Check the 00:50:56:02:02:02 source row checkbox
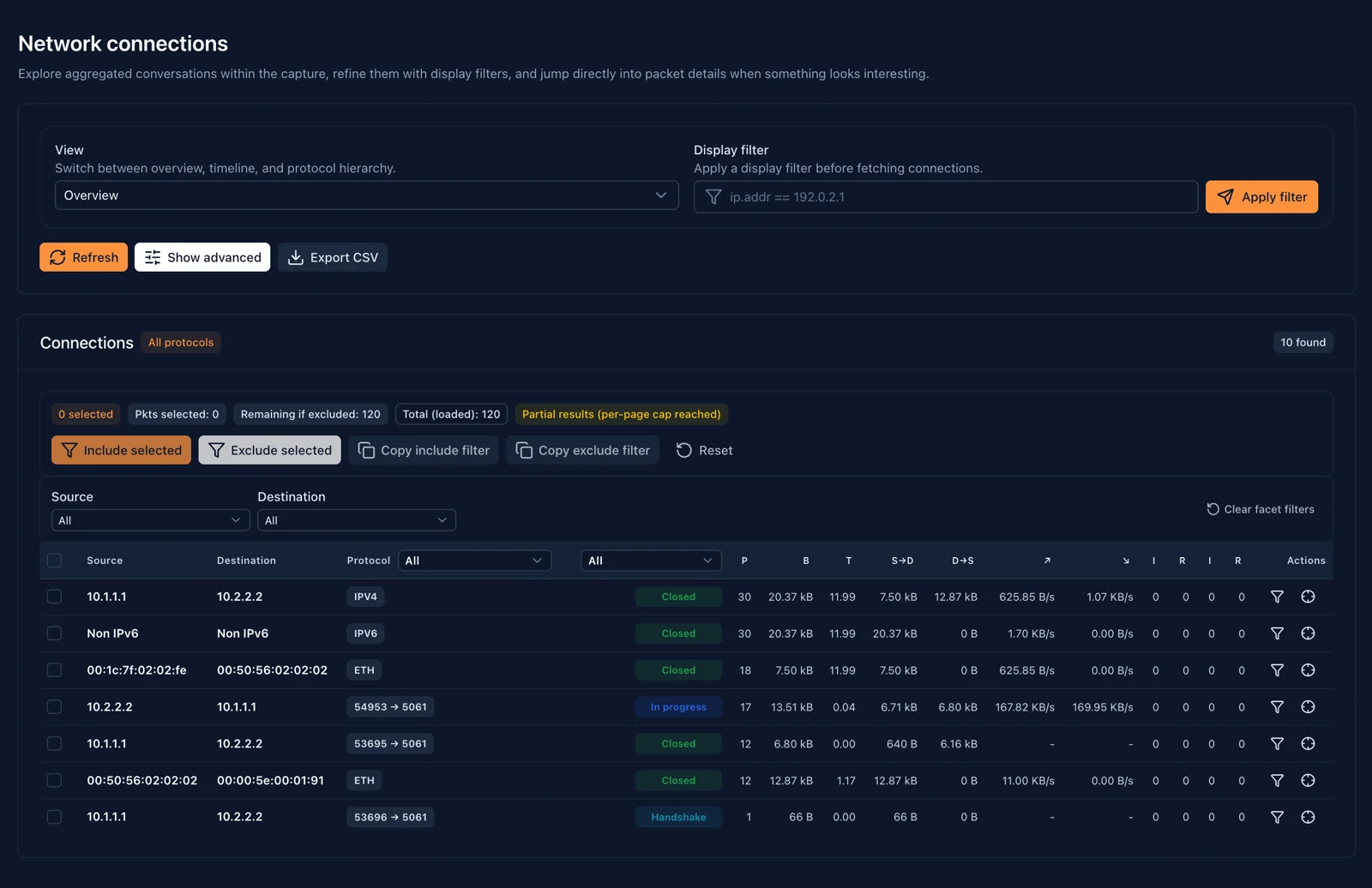1372x888 pixels. [54, 781]
